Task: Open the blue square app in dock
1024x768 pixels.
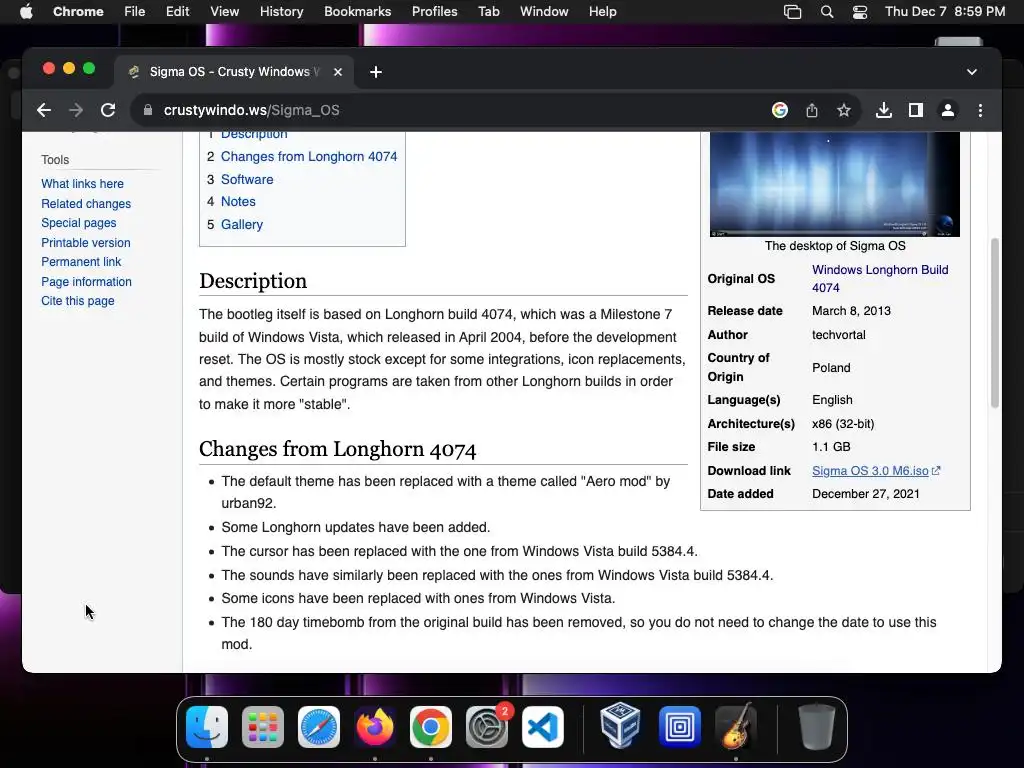Action: pyautogui.click(x=679, y=727)
